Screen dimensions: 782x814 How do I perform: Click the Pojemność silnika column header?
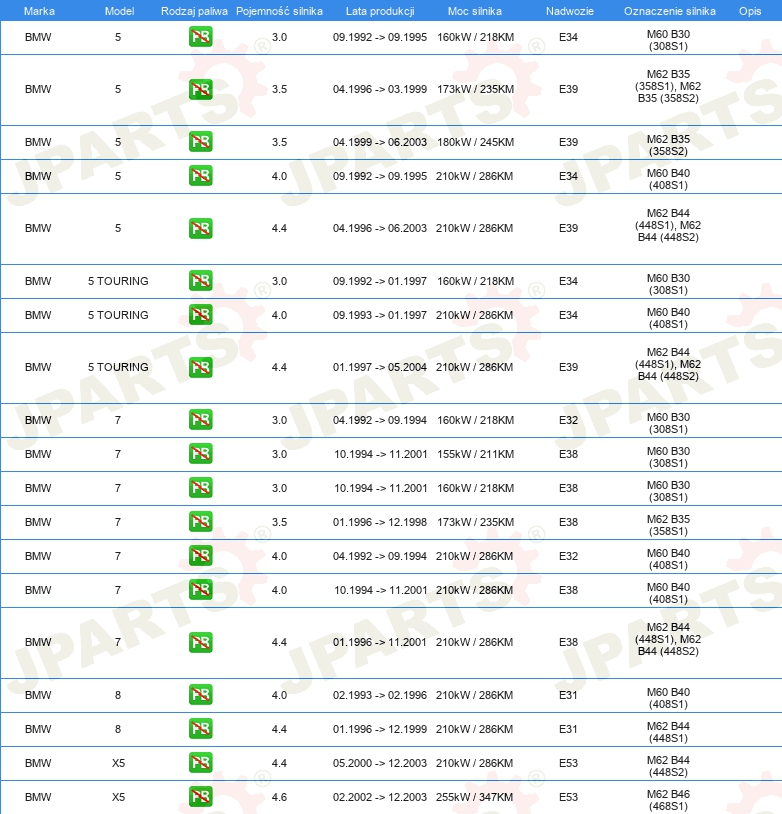279,11
